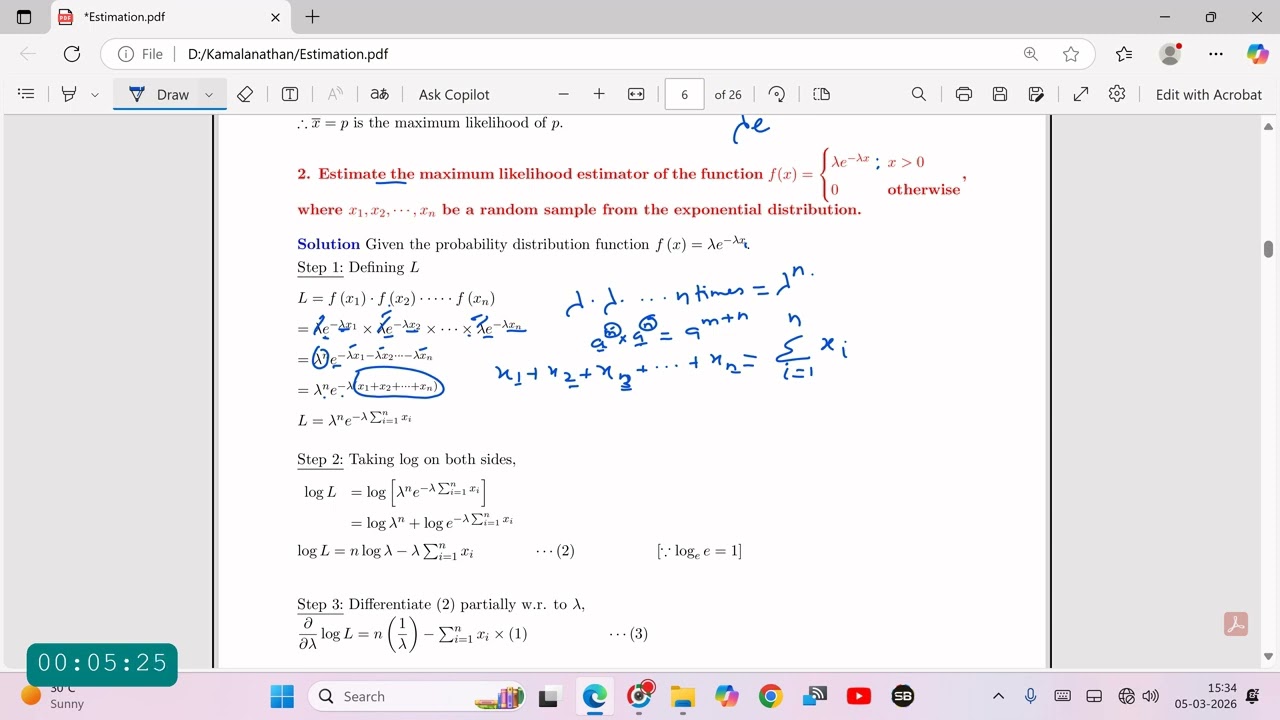Click the taskbar Search box
The height and width of the screenshot is (720, 1280).
point(417,696)
